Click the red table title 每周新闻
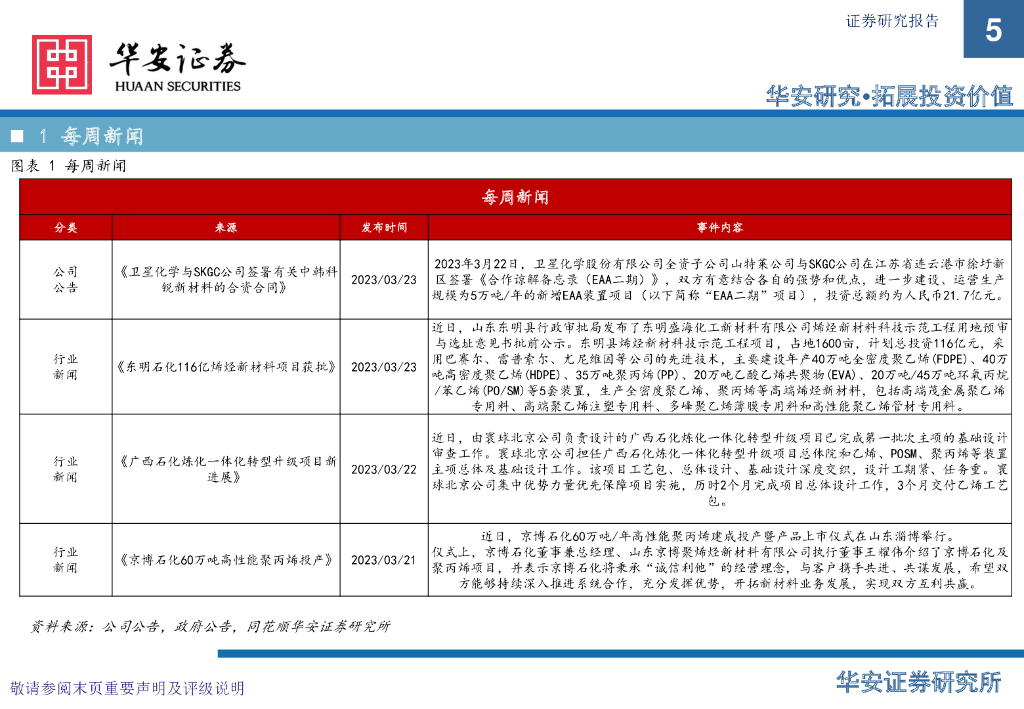The width and height of the screenshot is (1024, 709). coord(515,197)
